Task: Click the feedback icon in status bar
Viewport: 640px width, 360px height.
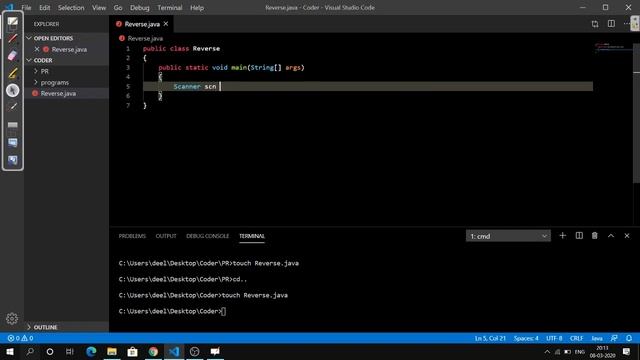Action: click(x=614, y=338)
